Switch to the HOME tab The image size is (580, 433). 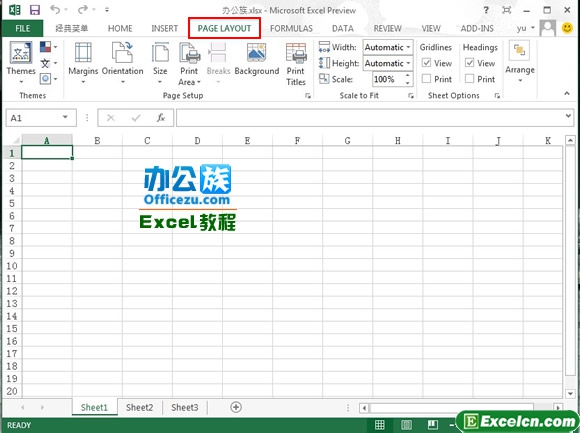point(120,28)
